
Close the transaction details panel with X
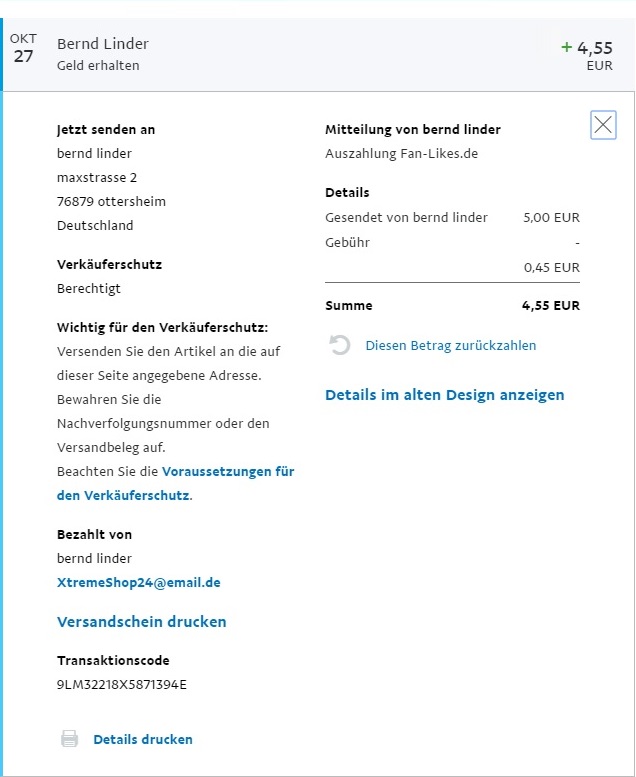(603, 125)
